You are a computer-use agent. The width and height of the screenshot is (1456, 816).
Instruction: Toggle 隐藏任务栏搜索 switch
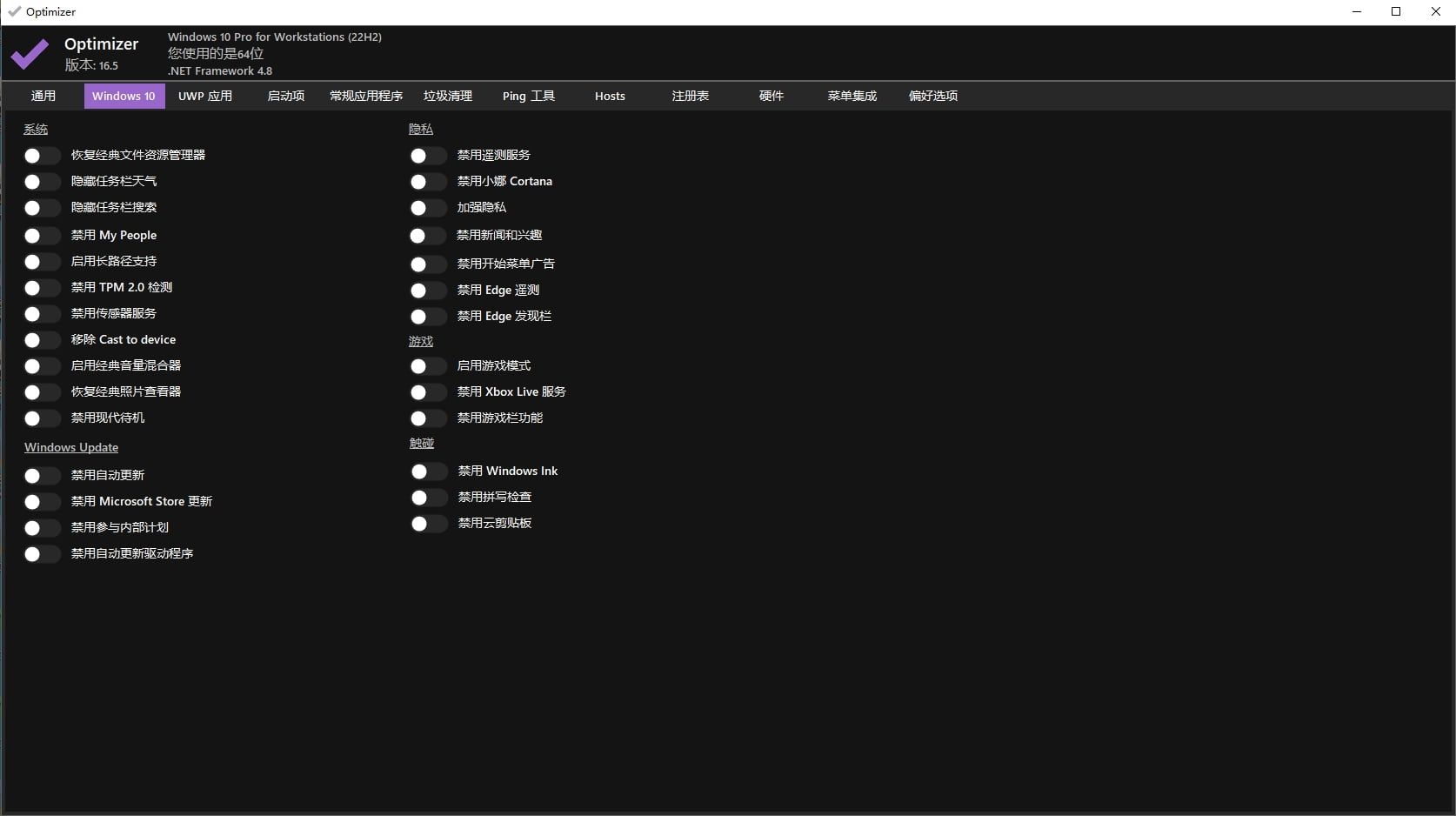click(41, 208)
